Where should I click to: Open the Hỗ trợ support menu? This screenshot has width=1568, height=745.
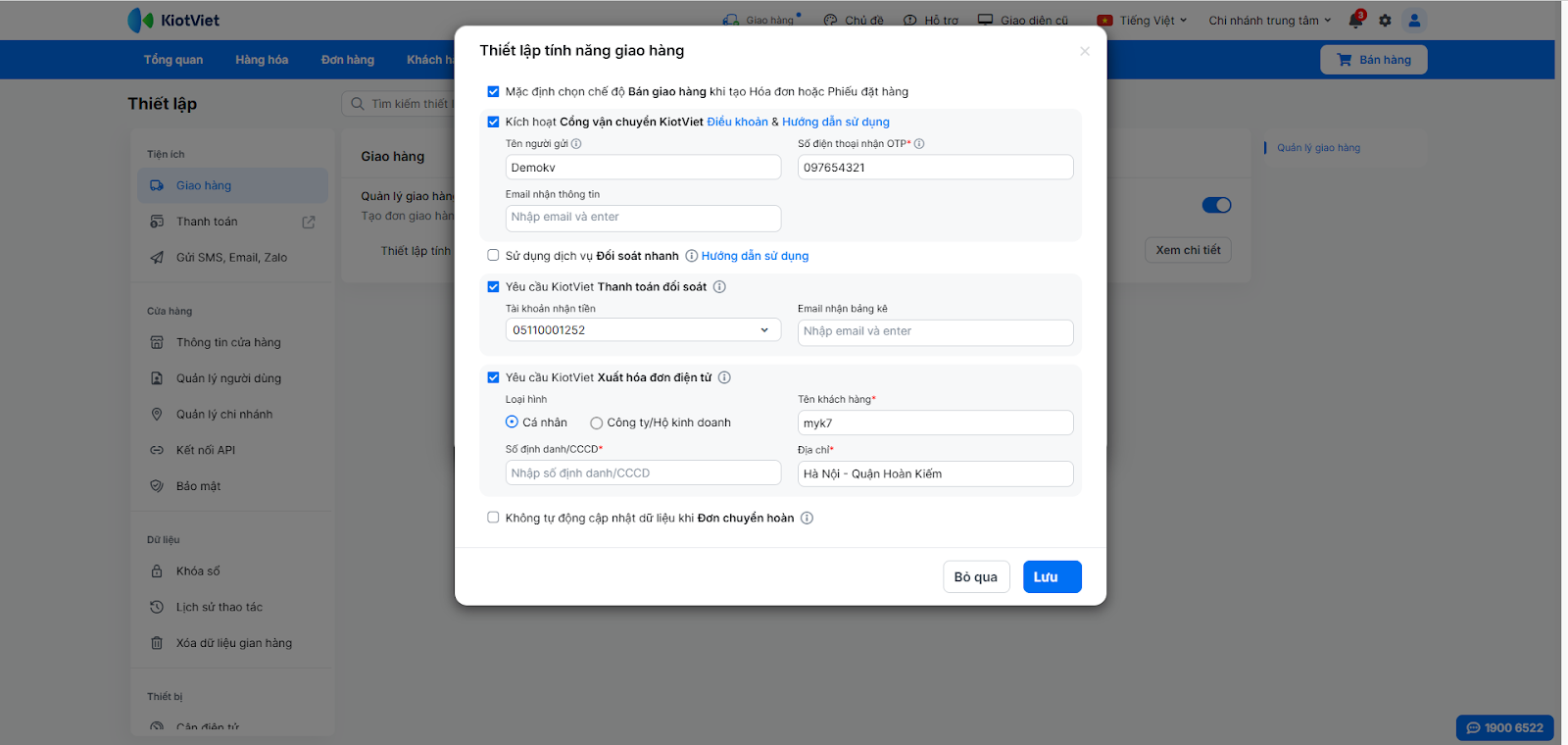point(931,20)
